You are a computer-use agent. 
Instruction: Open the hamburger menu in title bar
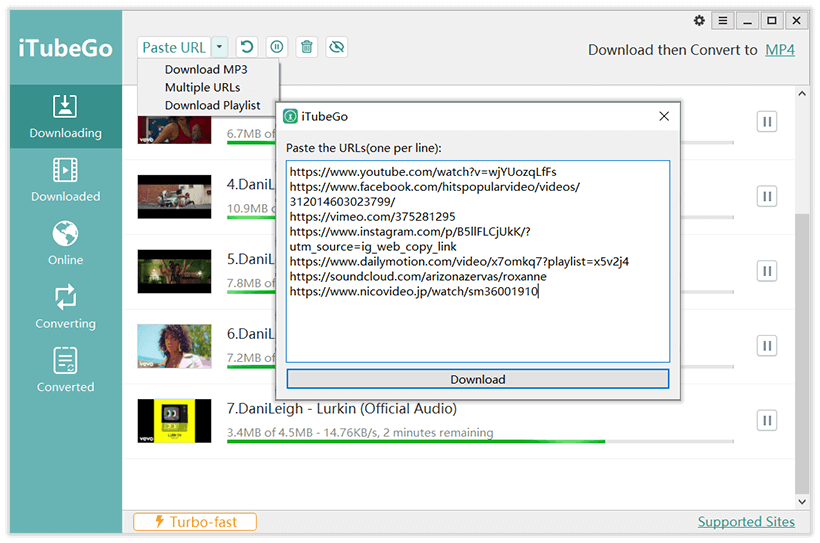(x=722, y=21)
